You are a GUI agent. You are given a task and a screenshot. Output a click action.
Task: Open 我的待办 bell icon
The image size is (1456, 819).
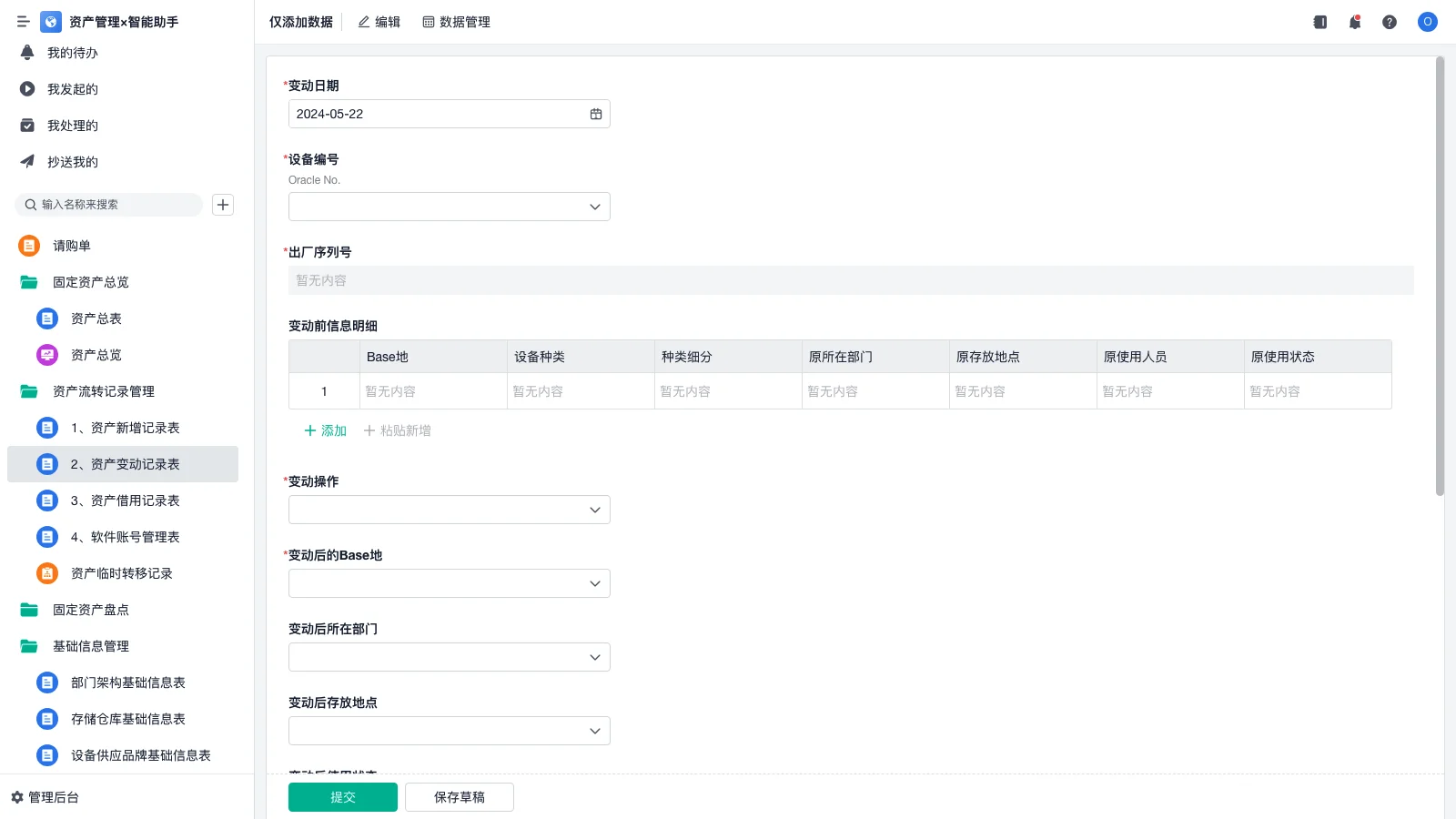pos(27,53)
